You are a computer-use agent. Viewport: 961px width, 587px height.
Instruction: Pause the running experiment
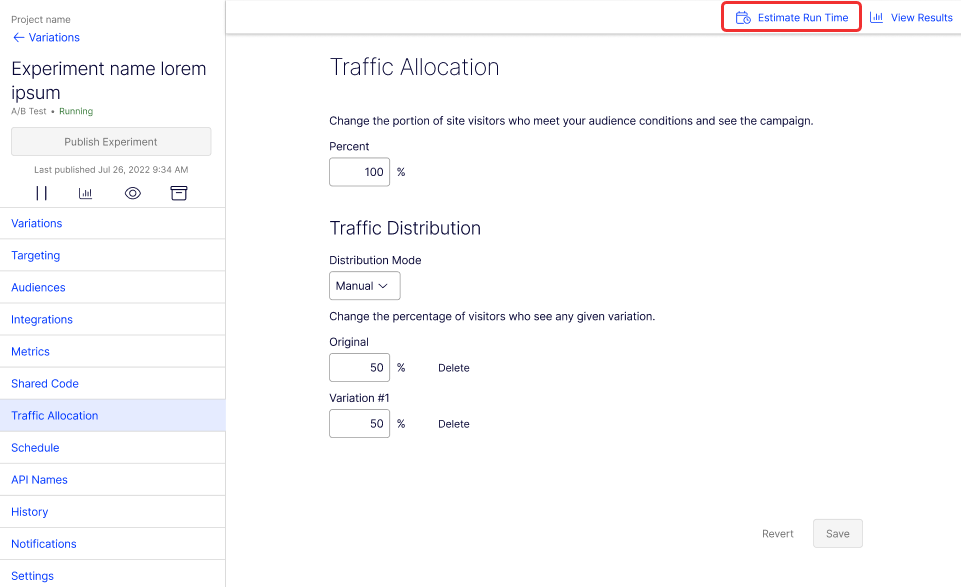click(x=41, y=193)
